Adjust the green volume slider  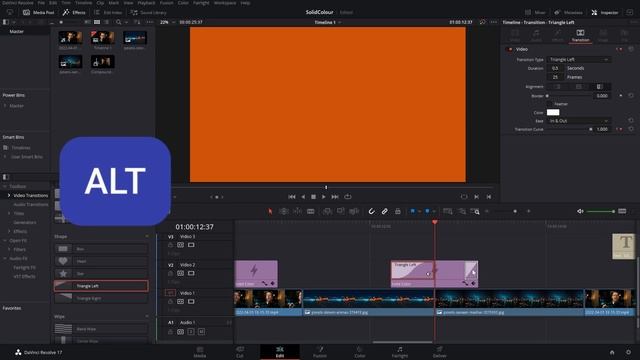point(600,211)
